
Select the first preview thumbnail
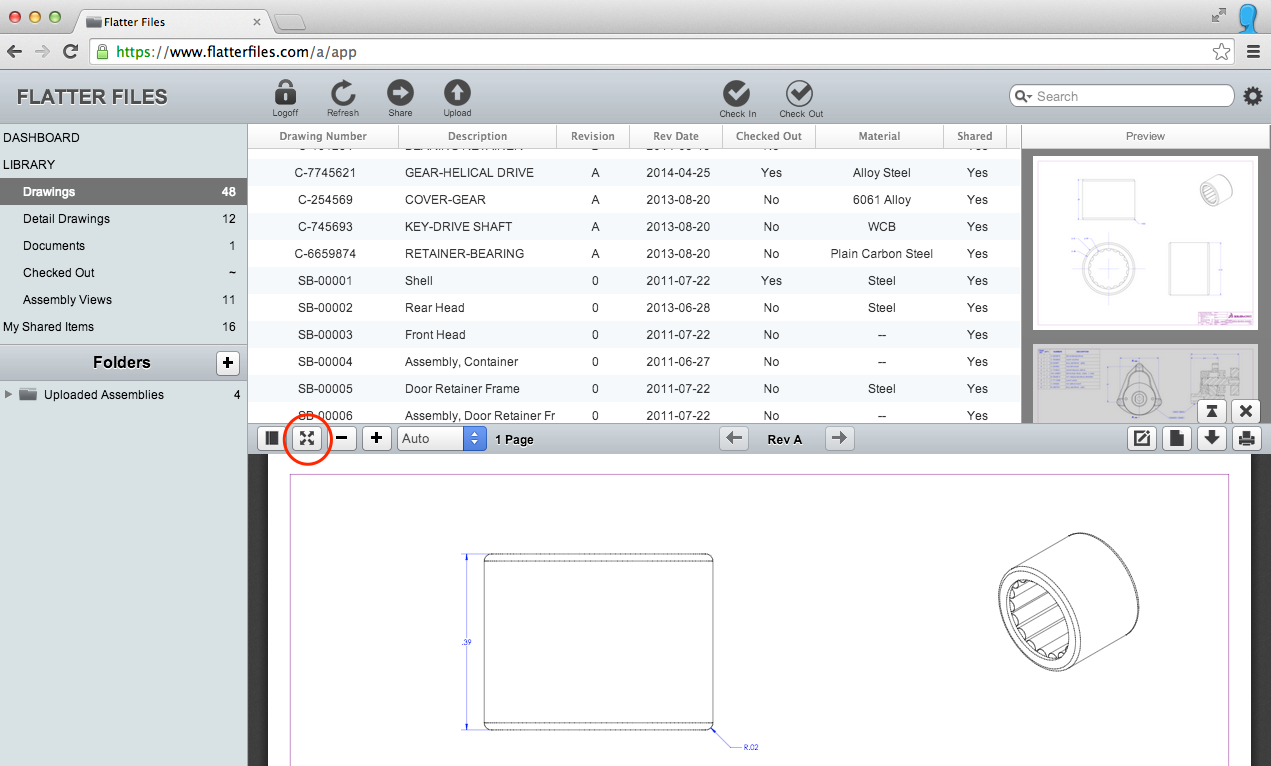click(1145, 242)
